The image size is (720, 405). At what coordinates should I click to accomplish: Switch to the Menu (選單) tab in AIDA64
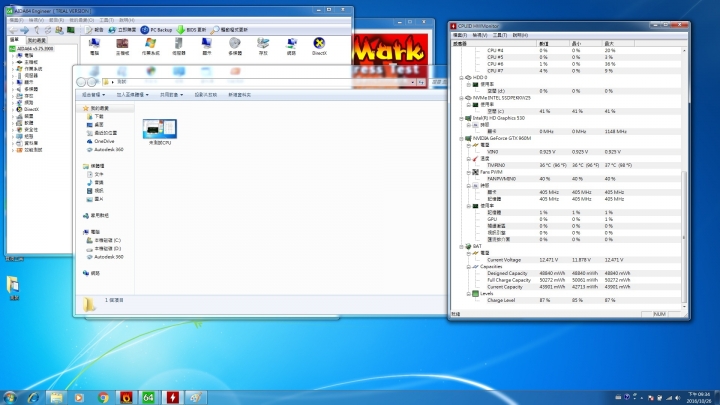(14, 40)
